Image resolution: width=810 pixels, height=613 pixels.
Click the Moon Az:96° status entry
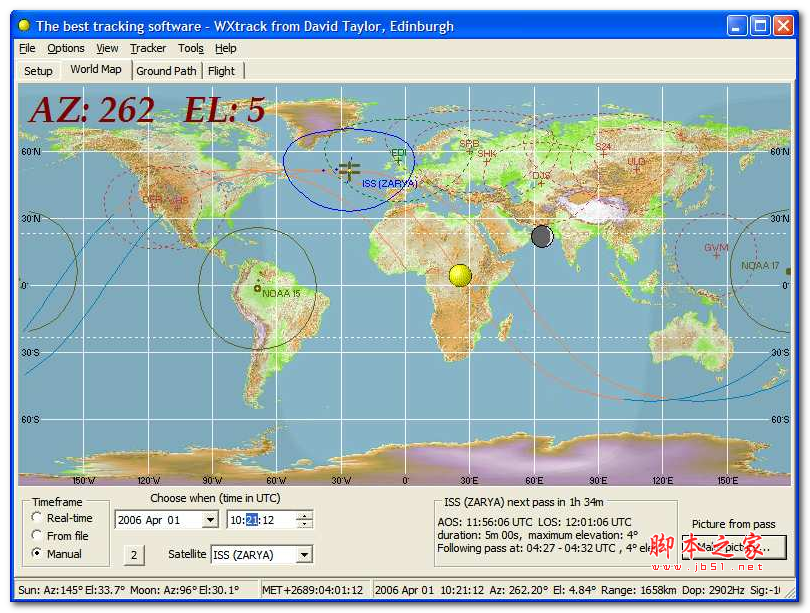184,590
